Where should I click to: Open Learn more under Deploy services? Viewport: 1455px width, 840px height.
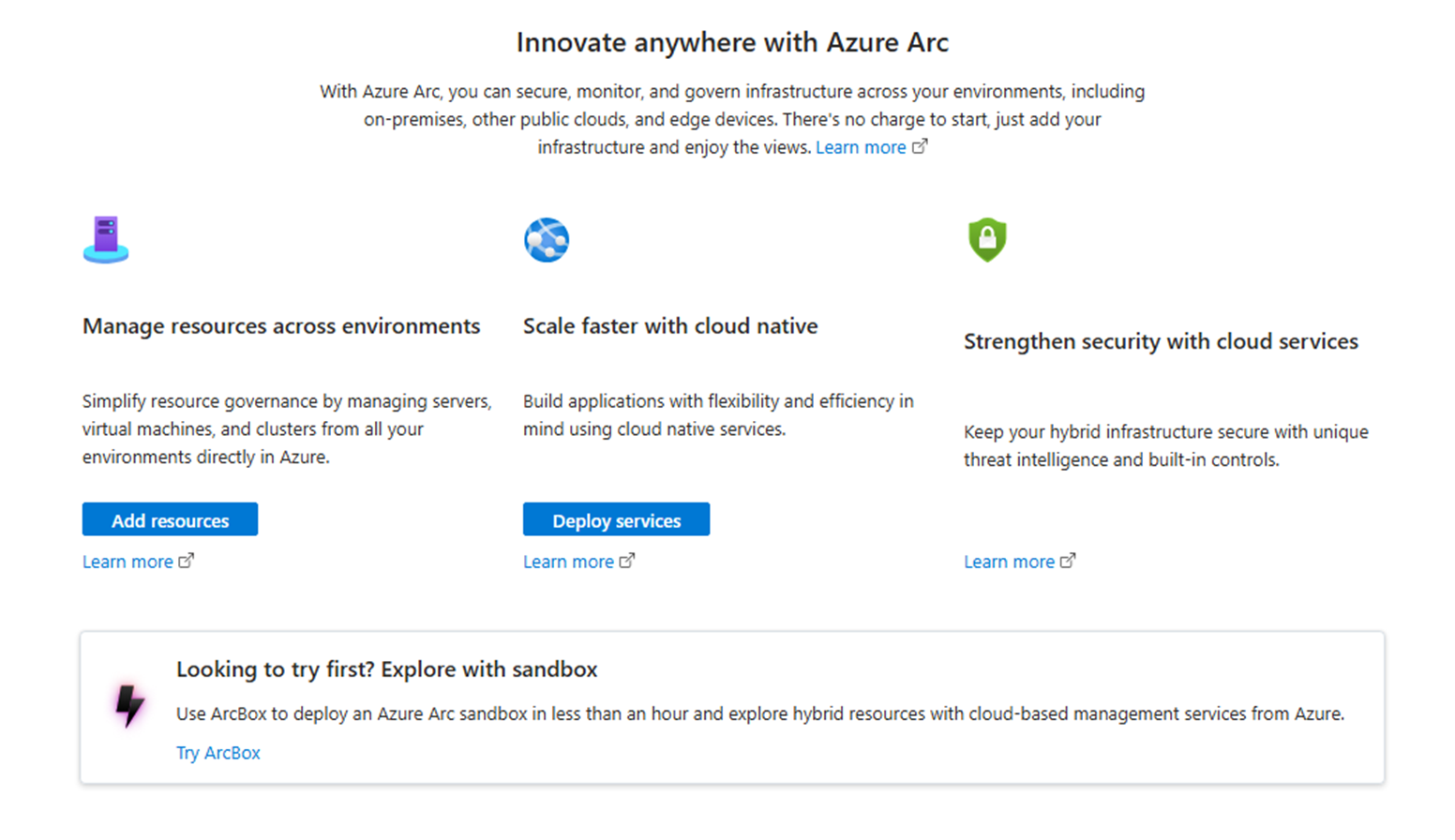[578, 562]
